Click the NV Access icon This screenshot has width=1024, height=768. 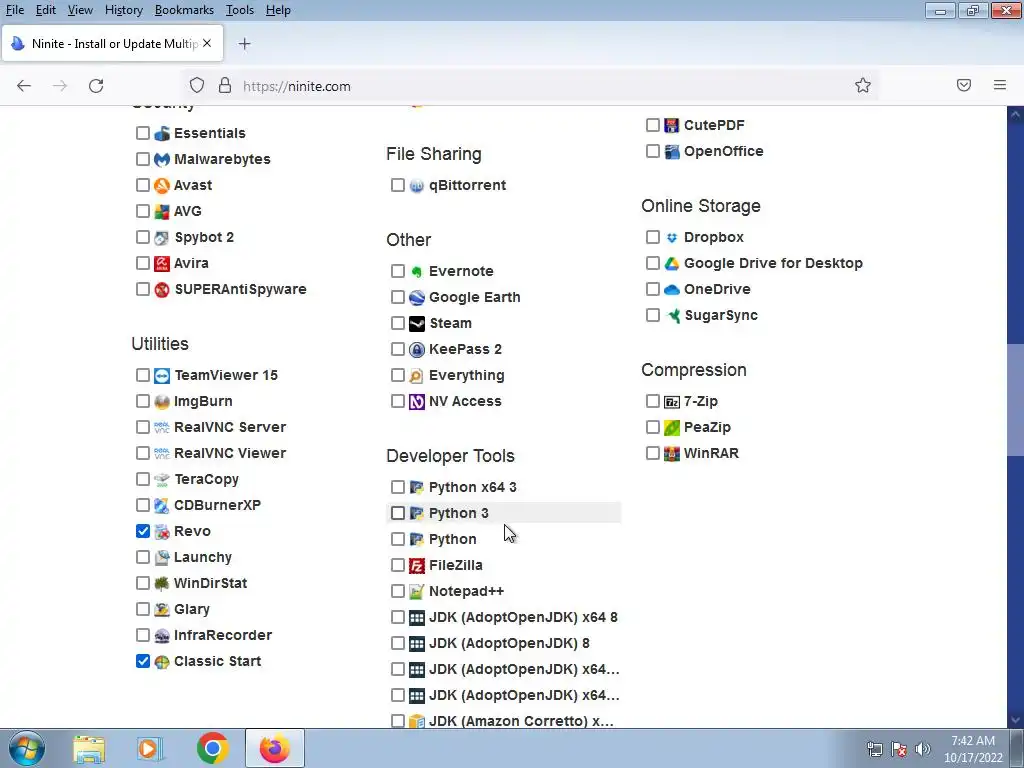pos(417,402)
